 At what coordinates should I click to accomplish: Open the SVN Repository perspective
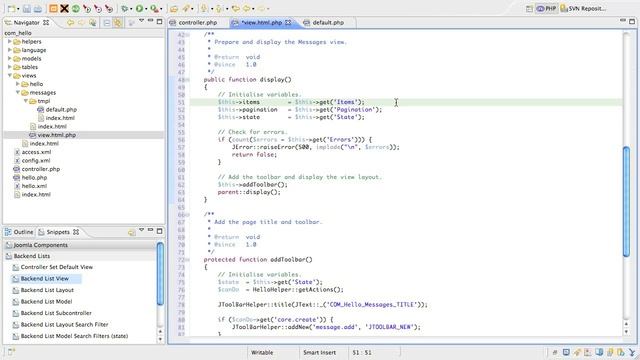tap(583, 8)
